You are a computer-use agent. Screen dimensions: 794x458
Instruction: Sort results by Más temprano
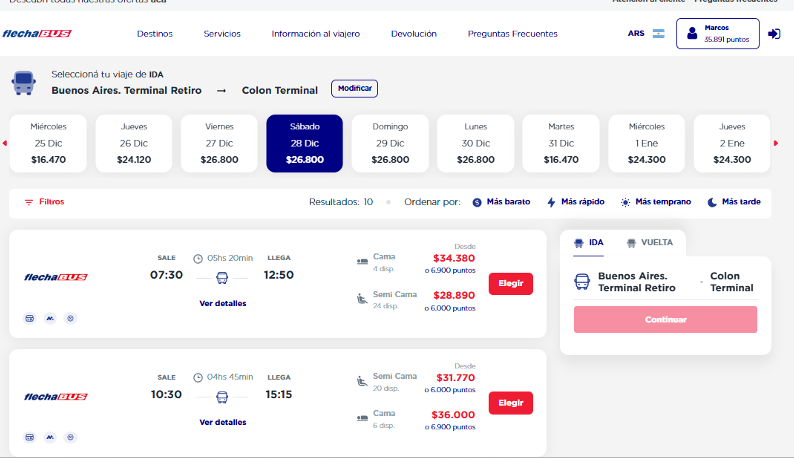click(x=657, y=202)
